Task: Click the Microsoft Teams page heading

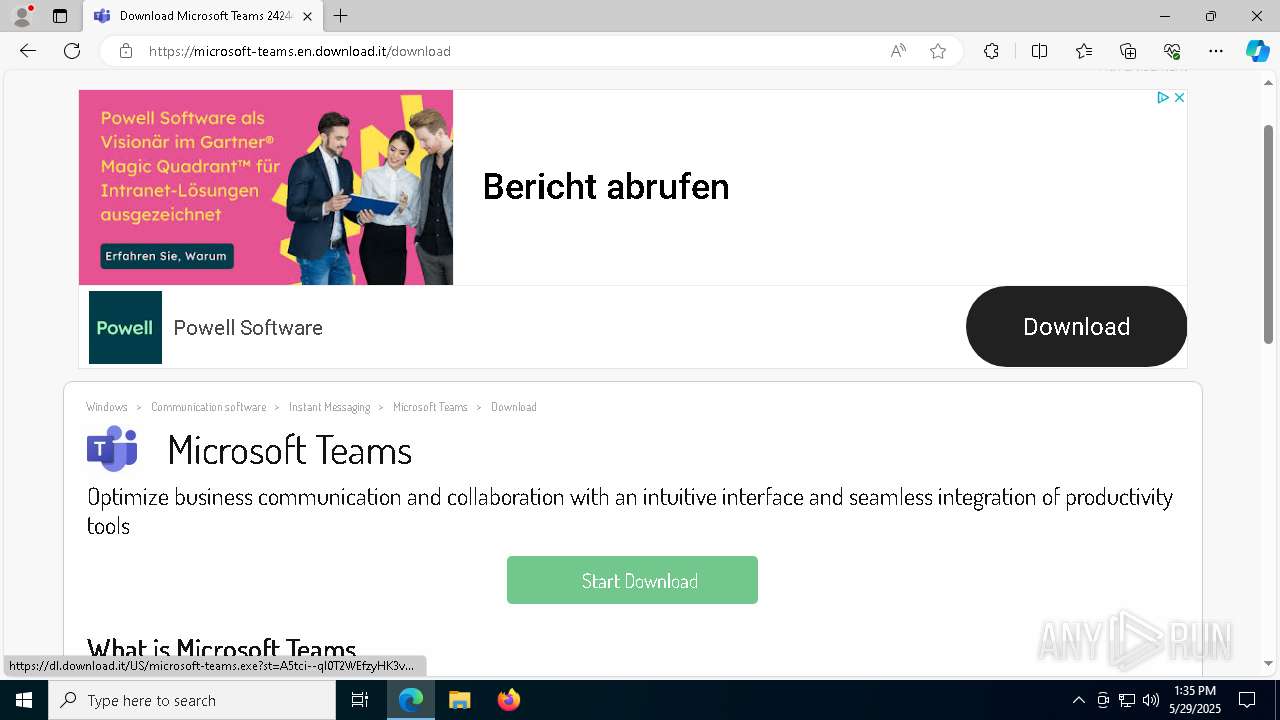Action: pyautogui.click(x=290, y=450)
